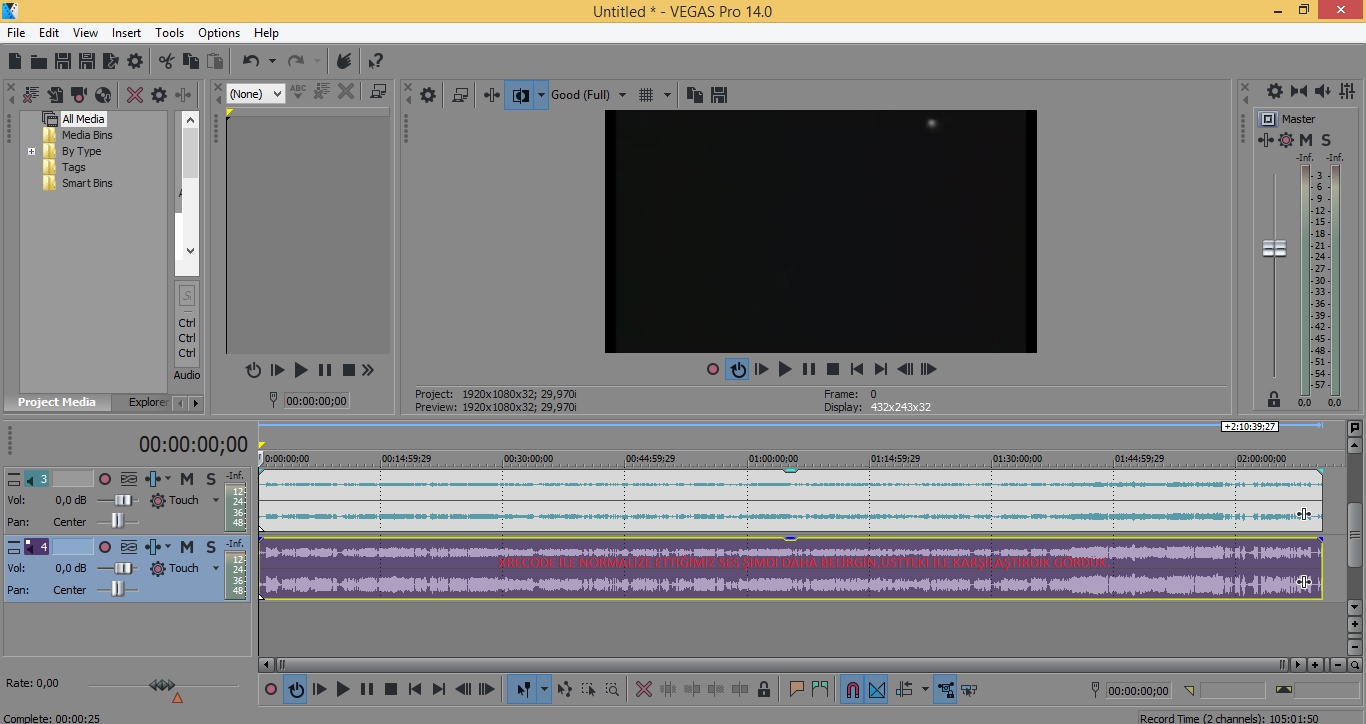
Task: Open Normal Edit tool dropdown arrow
Action: (x=544, y=689)
